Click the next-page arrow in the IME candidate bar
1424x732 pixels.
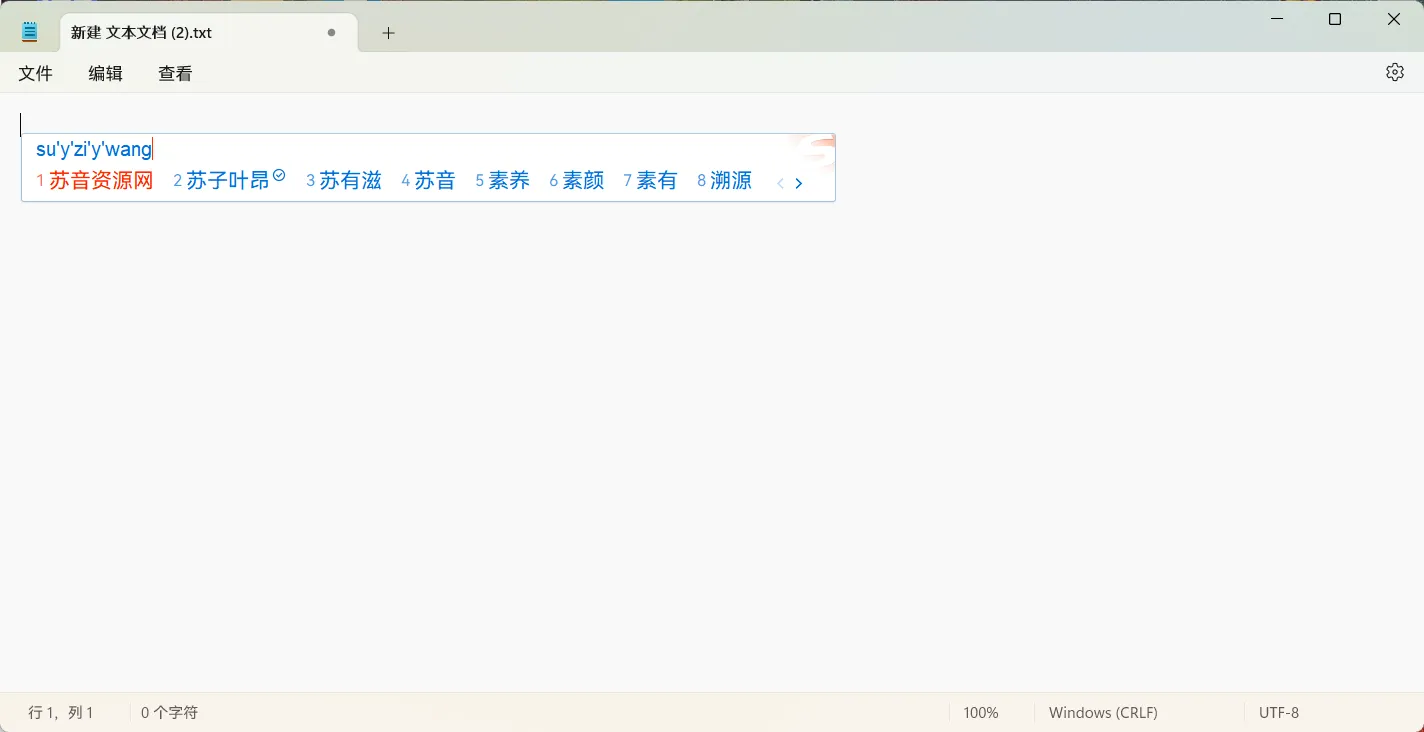tap(798, 183)
